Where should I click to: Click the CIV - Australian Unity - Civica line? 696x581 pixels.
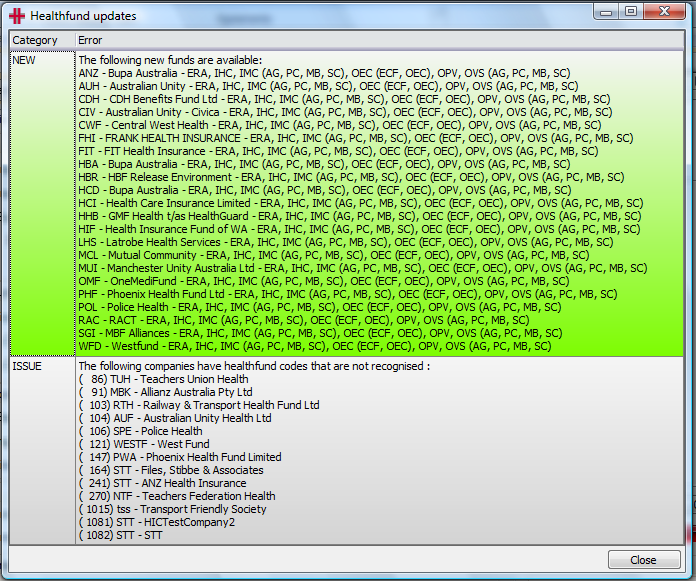tap(345, 112)
